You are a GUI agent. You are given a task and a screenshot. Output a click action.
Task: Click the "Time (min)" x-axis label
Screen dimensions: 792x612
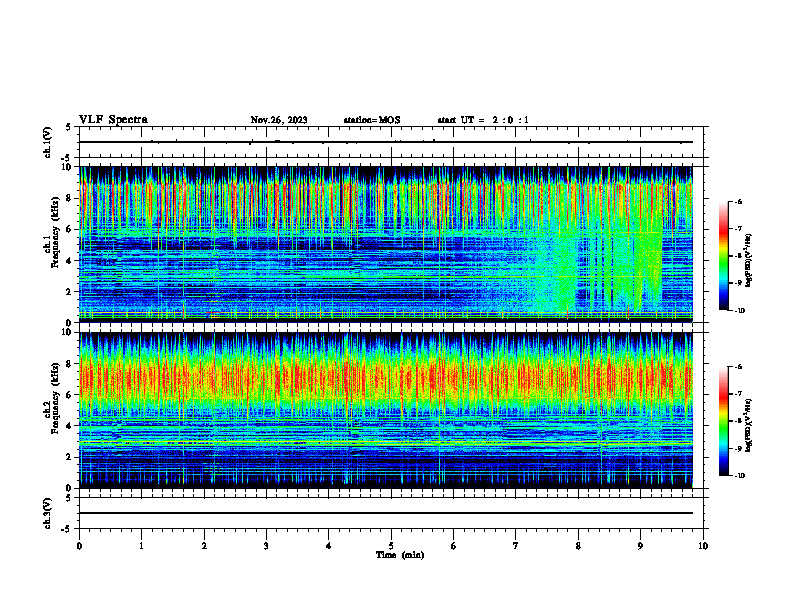pyautogui.click(x=400, y=555)
